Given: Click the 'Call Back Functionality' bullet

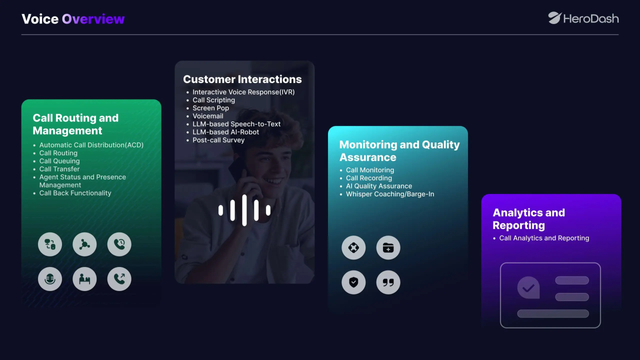Looking at the screenshot, I should pyautogui.click(x=75, y=193).
